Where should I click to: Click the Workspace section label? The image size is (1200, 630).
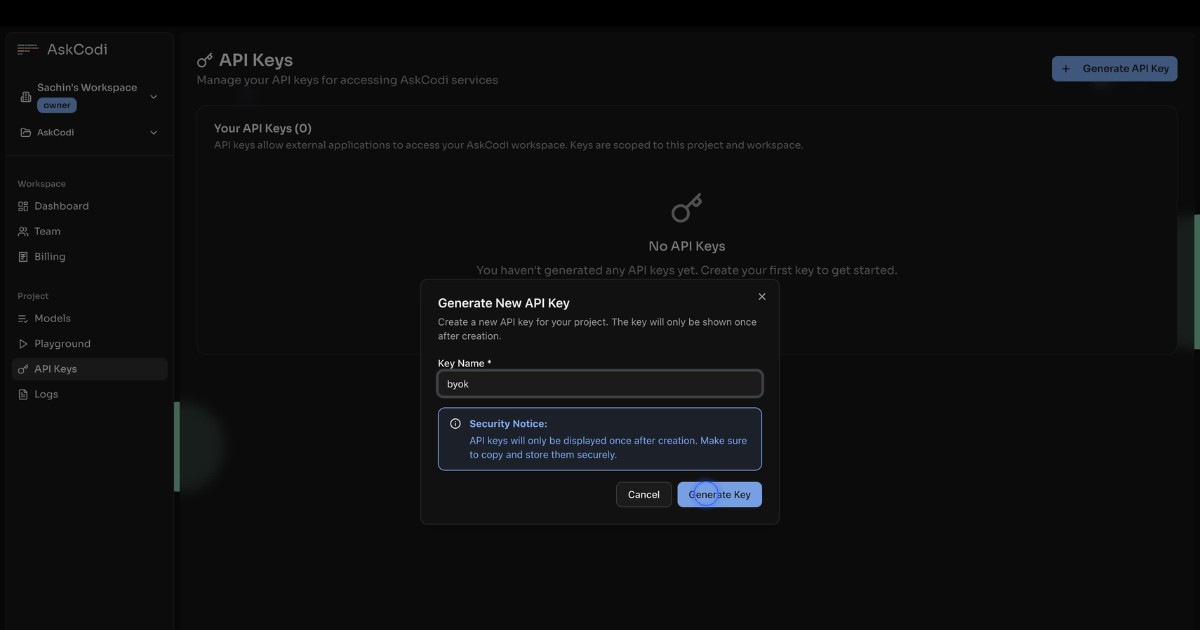pos(42,184)
